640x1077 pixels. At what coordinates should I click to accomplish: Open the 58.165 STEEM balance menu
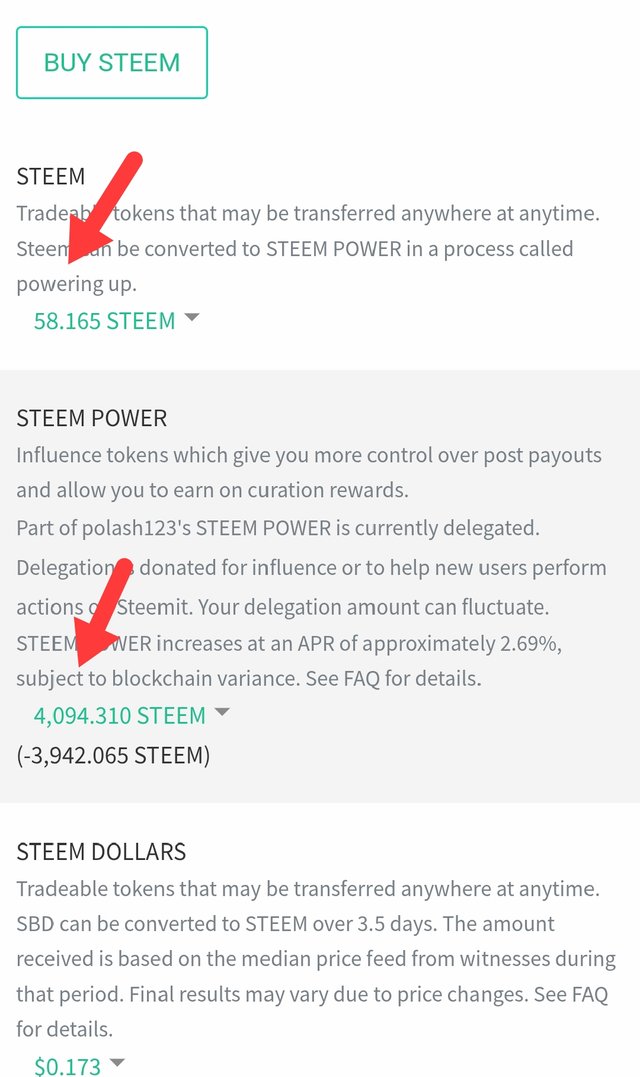(104, 321)
